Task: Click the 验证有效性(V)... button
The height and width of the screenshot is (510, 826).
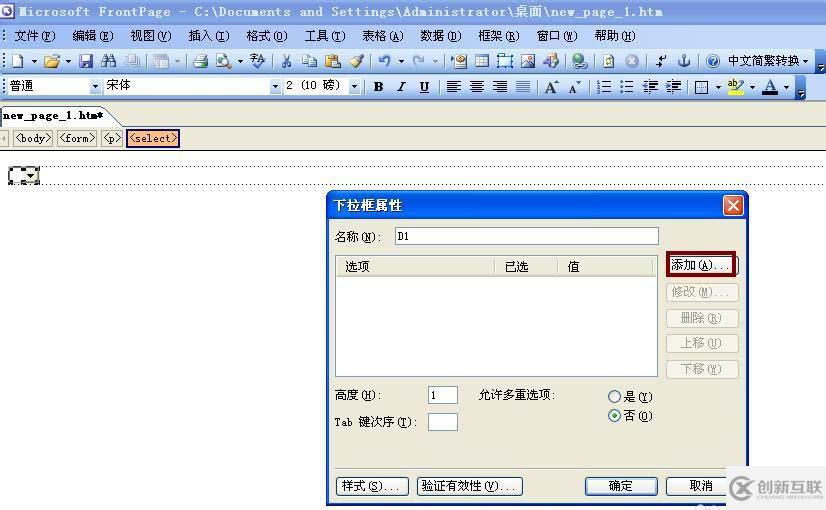Action: tap(470, 486)
